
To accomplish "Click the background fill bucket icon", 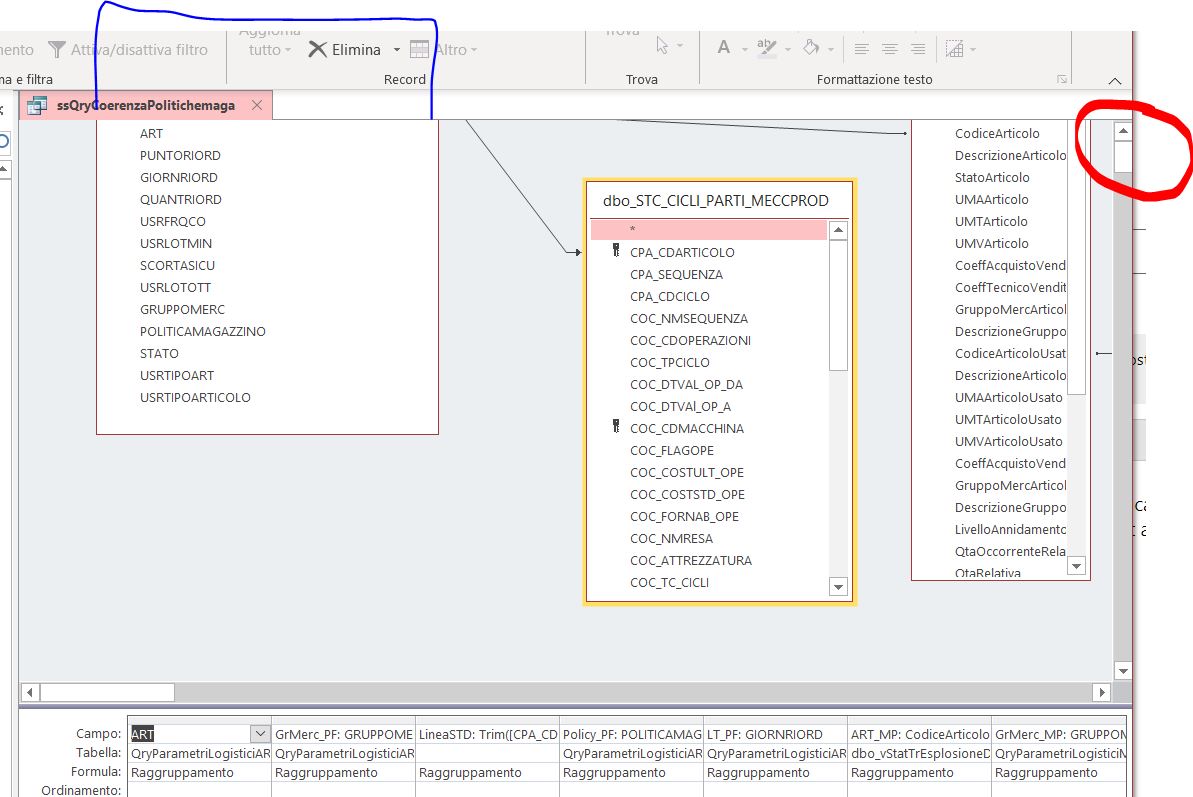I will click(x=811, y=48).
